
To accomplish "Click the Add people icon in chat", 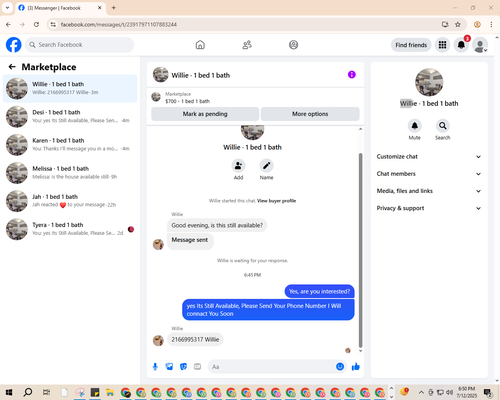I will coord(238,166).
